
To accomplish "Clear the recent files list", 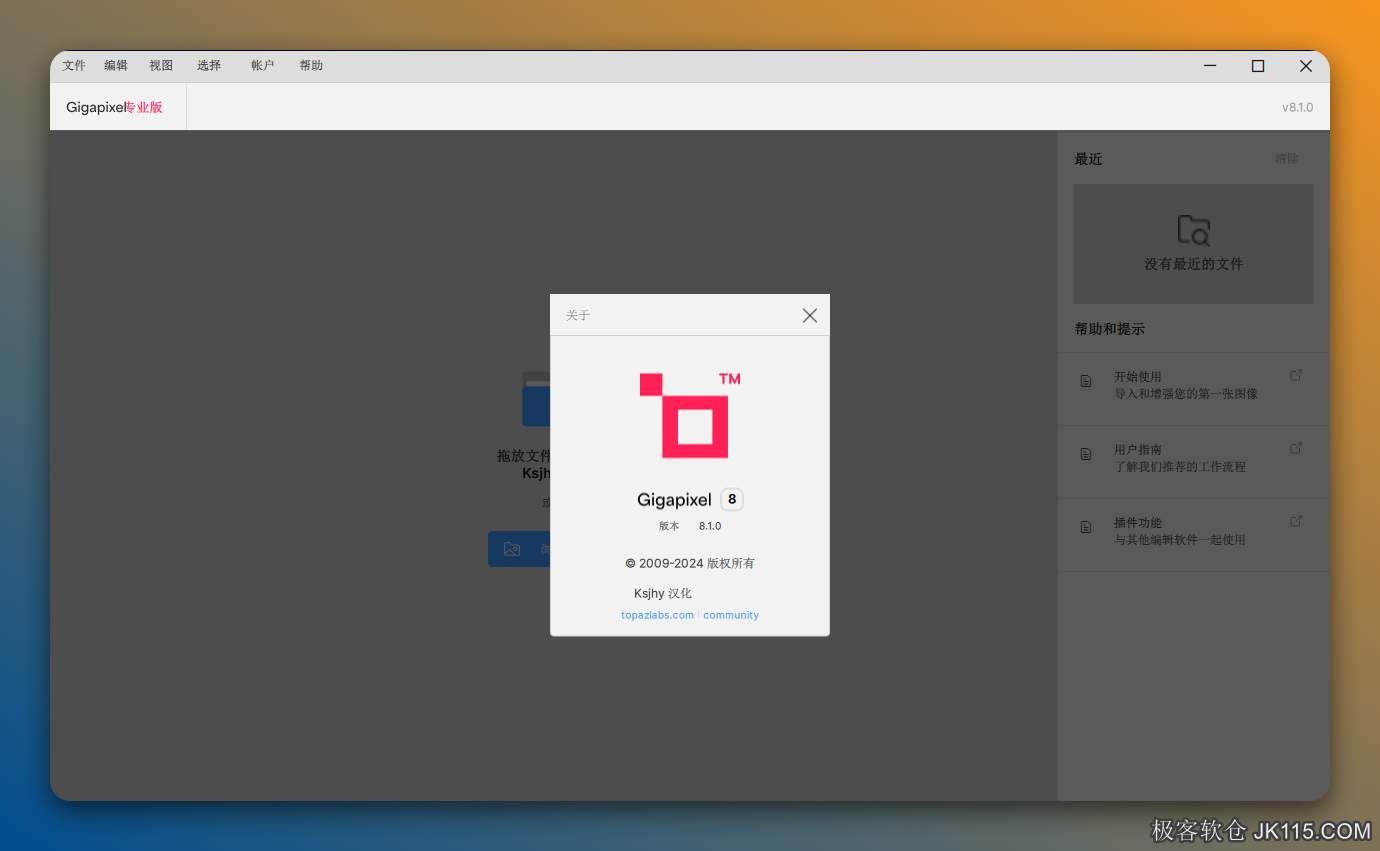I will (x=1287, y=159).
